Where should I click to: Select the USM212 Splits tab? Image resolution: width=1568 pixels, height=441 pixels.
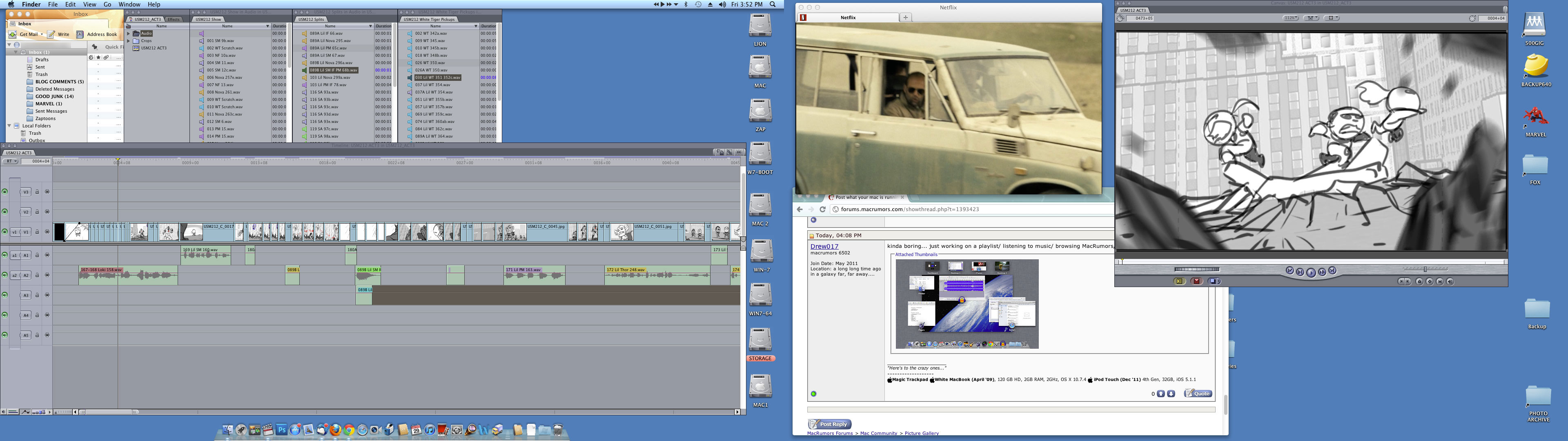click(x=311, y=20)
